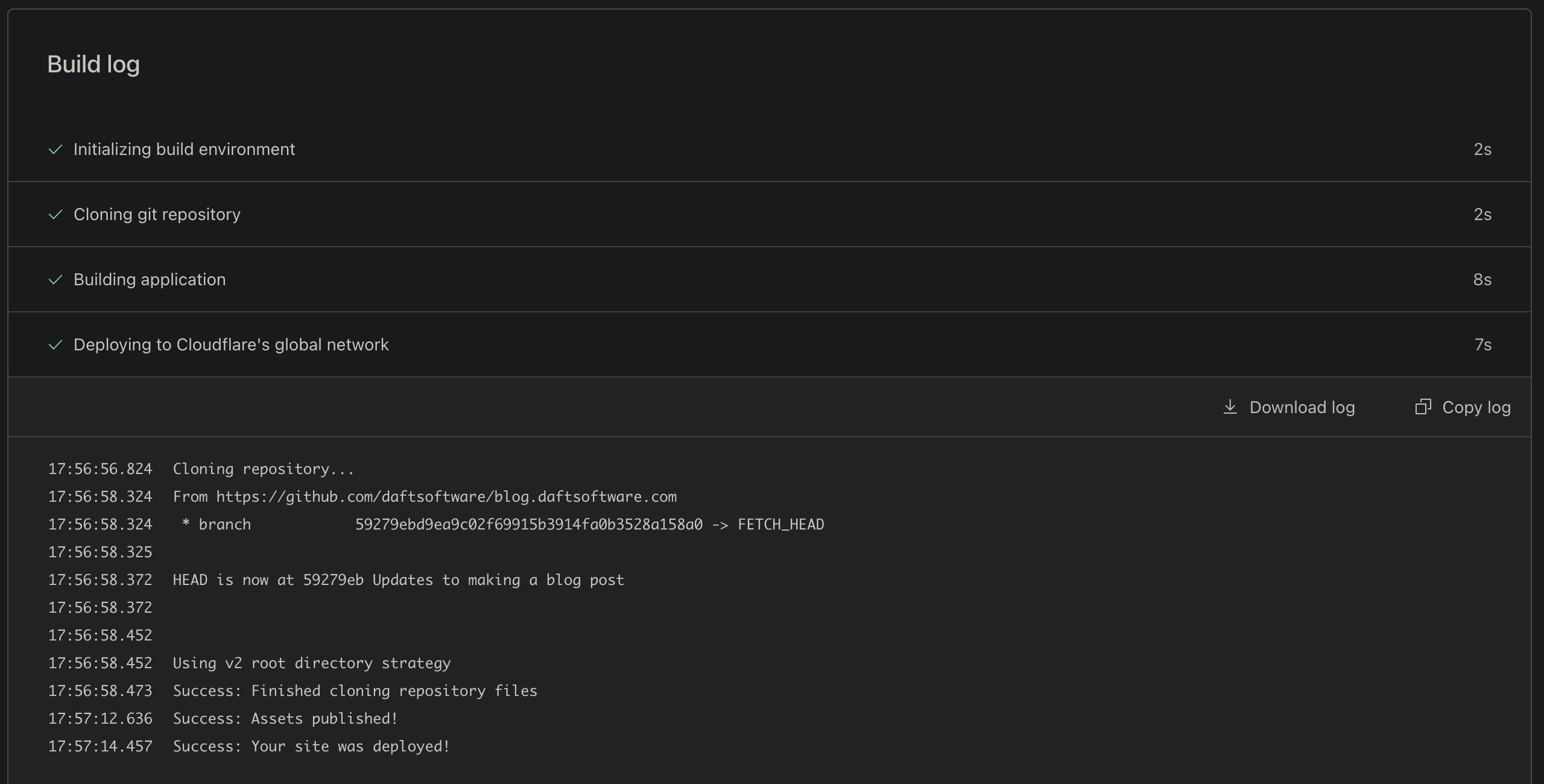Click the Build log heading
Viewport: 1544px width, 784px height.
pos(93,65)
